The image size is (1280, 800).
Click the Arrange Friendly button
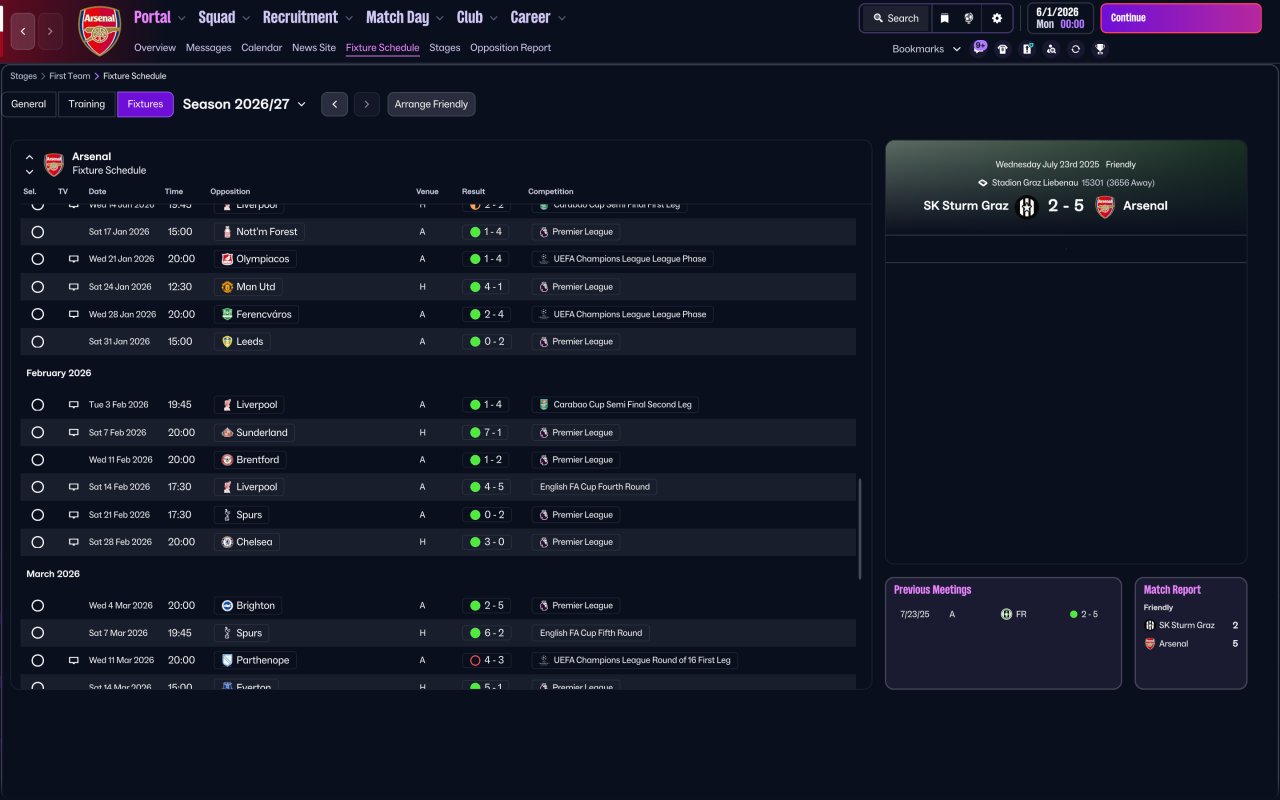pyautogui.click(x=431, y=104)
